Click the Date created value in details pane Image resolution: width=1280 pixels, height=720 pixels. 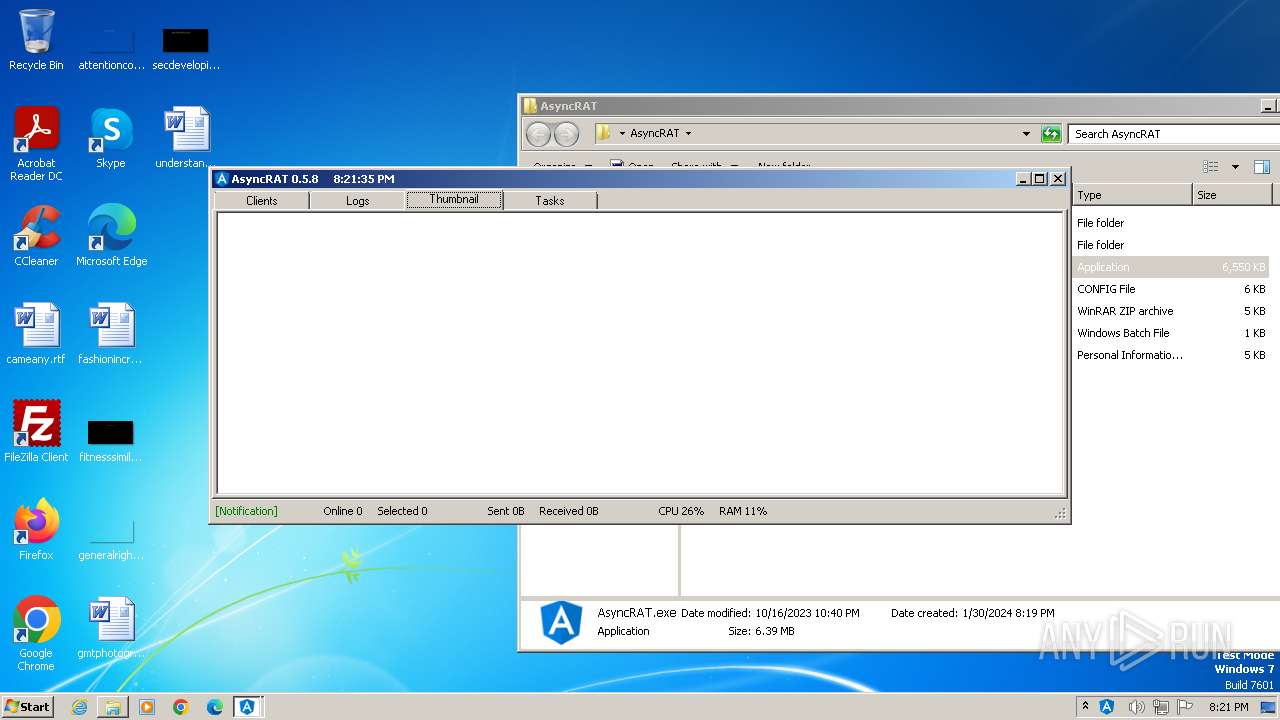point(1007,613)
